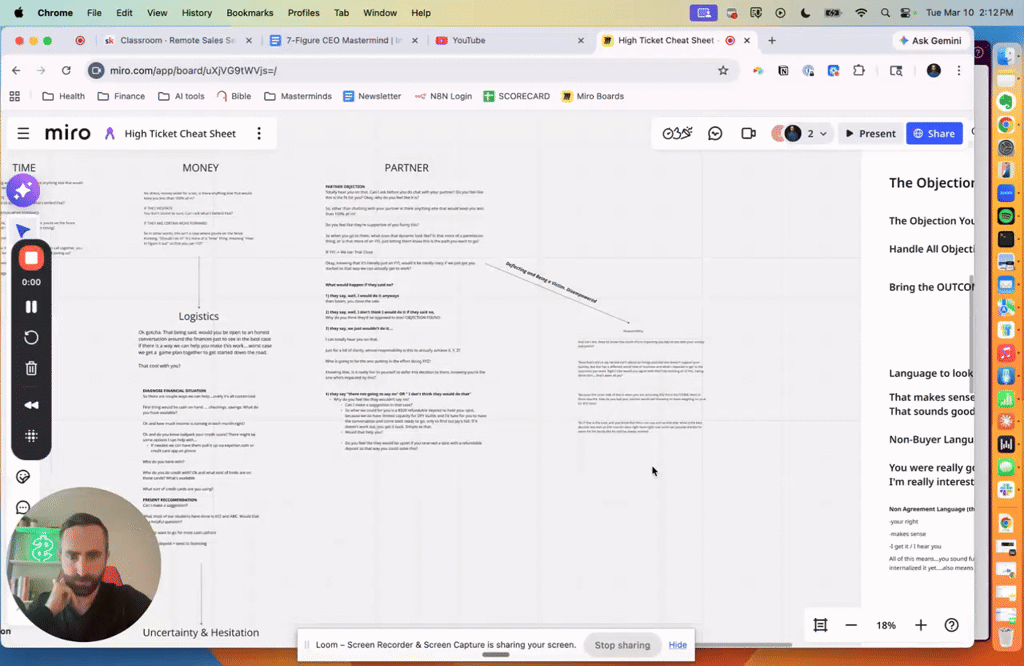The image size is (1024, 666).
Task: Select Uncertainty & Hesitation heading
Action: point(200,632)
